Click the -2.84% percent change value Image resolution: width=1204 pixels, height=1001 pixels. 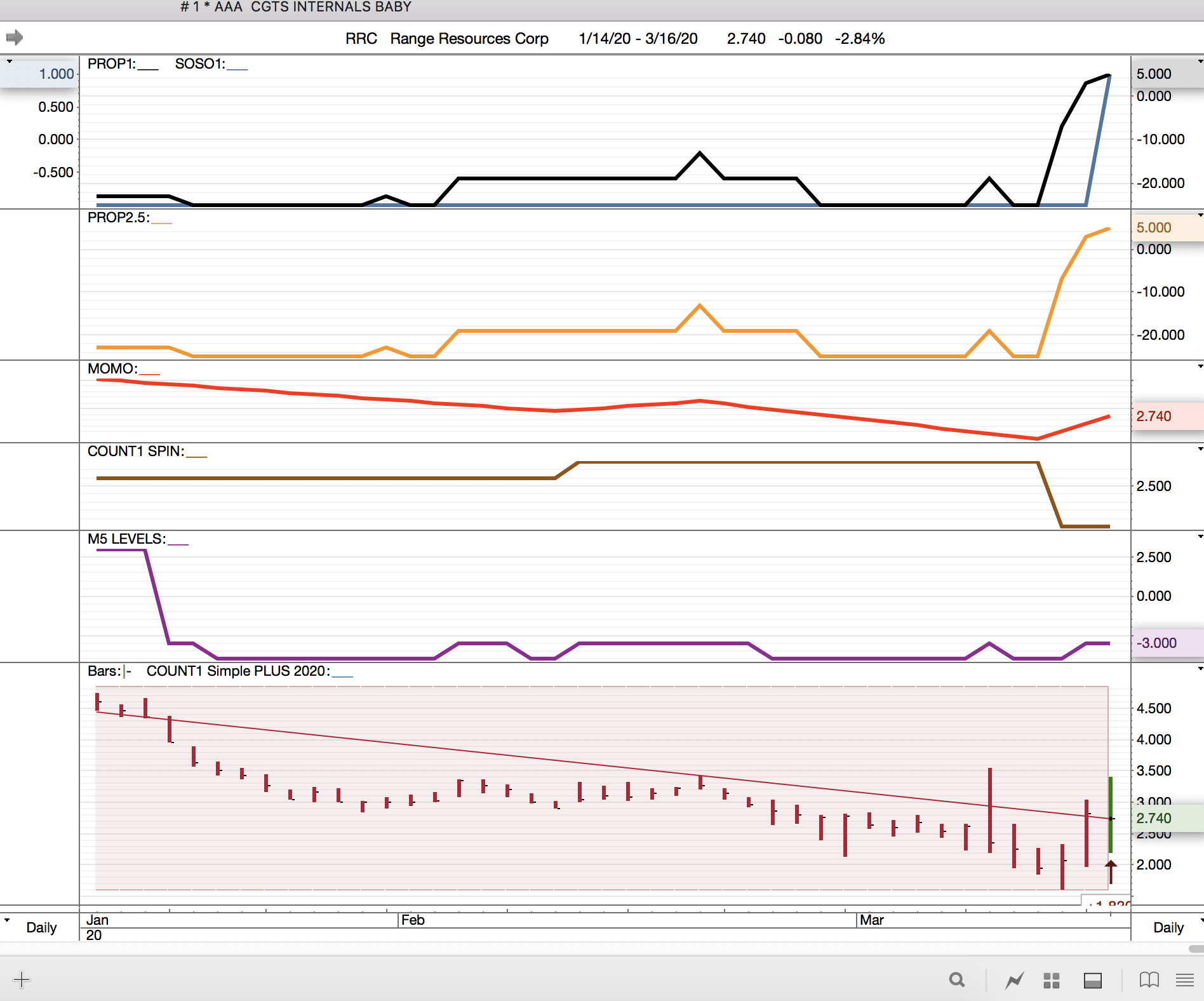tap(860, 39)
